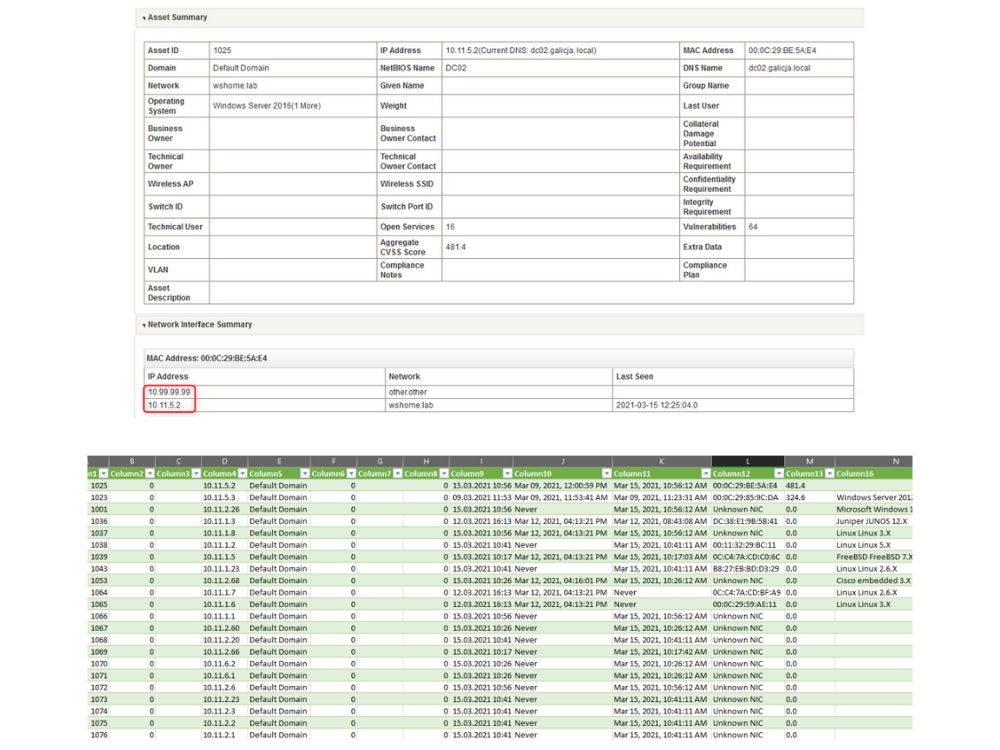Image resolution: width=1000 pixels, height=750 pixels.
Task: Click the Aggregate CVSS Score value 481.4
Action: pyautogui.click(x=457, y=247)
